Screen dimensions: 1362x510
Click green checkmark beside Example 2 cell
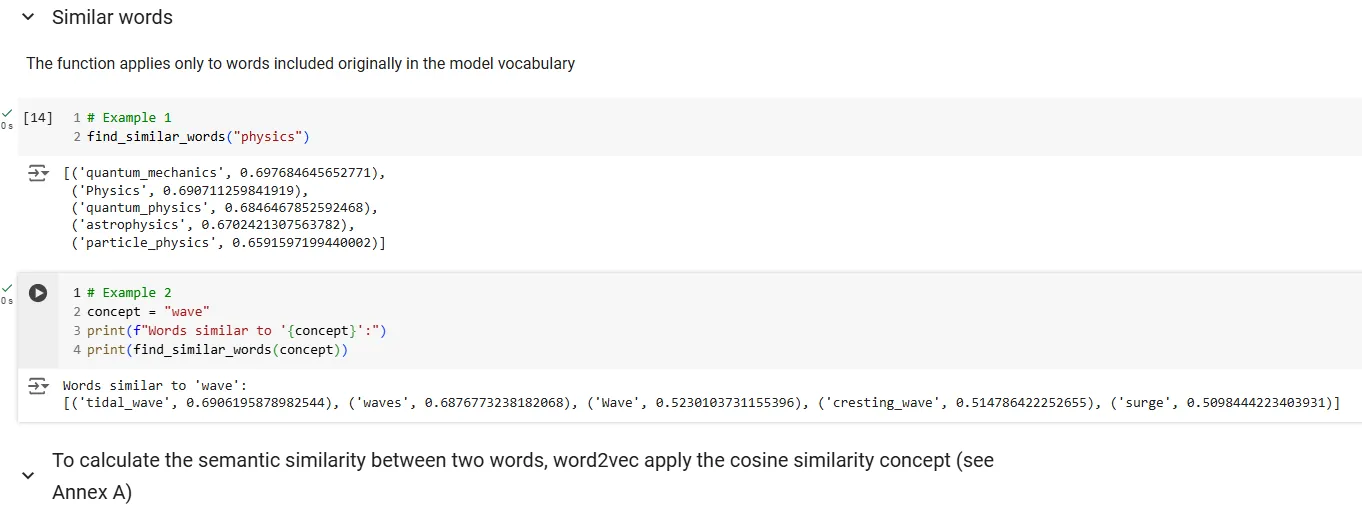coord(7,289)
